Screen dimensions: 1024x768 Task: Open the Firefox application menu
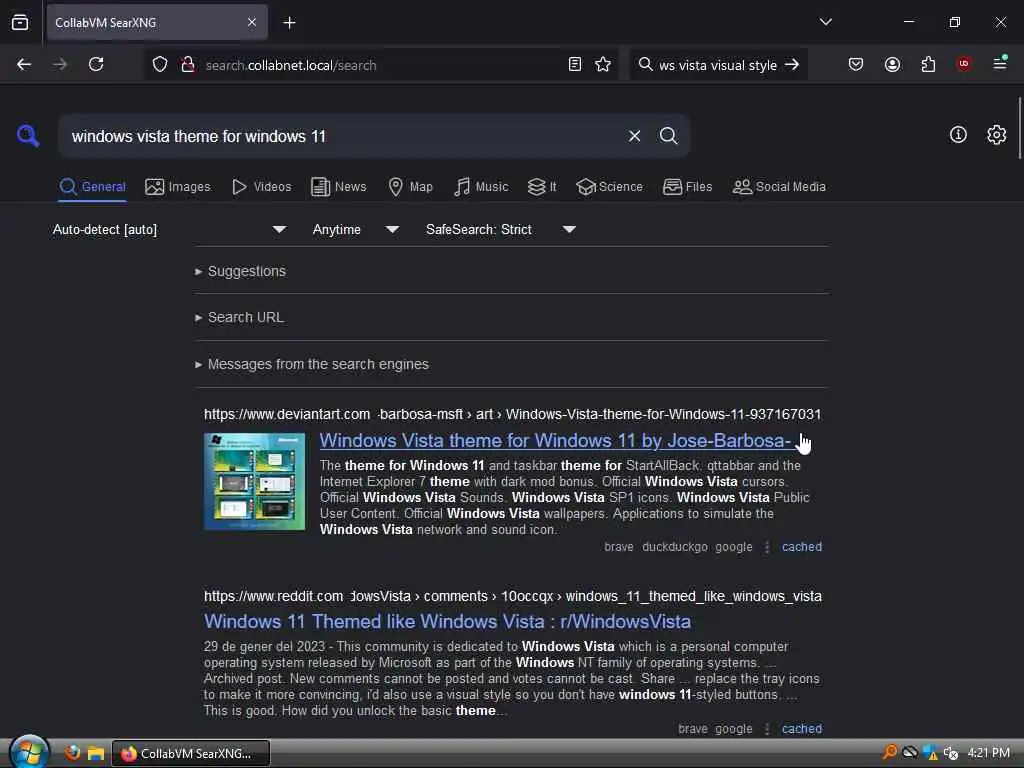click(x=1000, y=63)
